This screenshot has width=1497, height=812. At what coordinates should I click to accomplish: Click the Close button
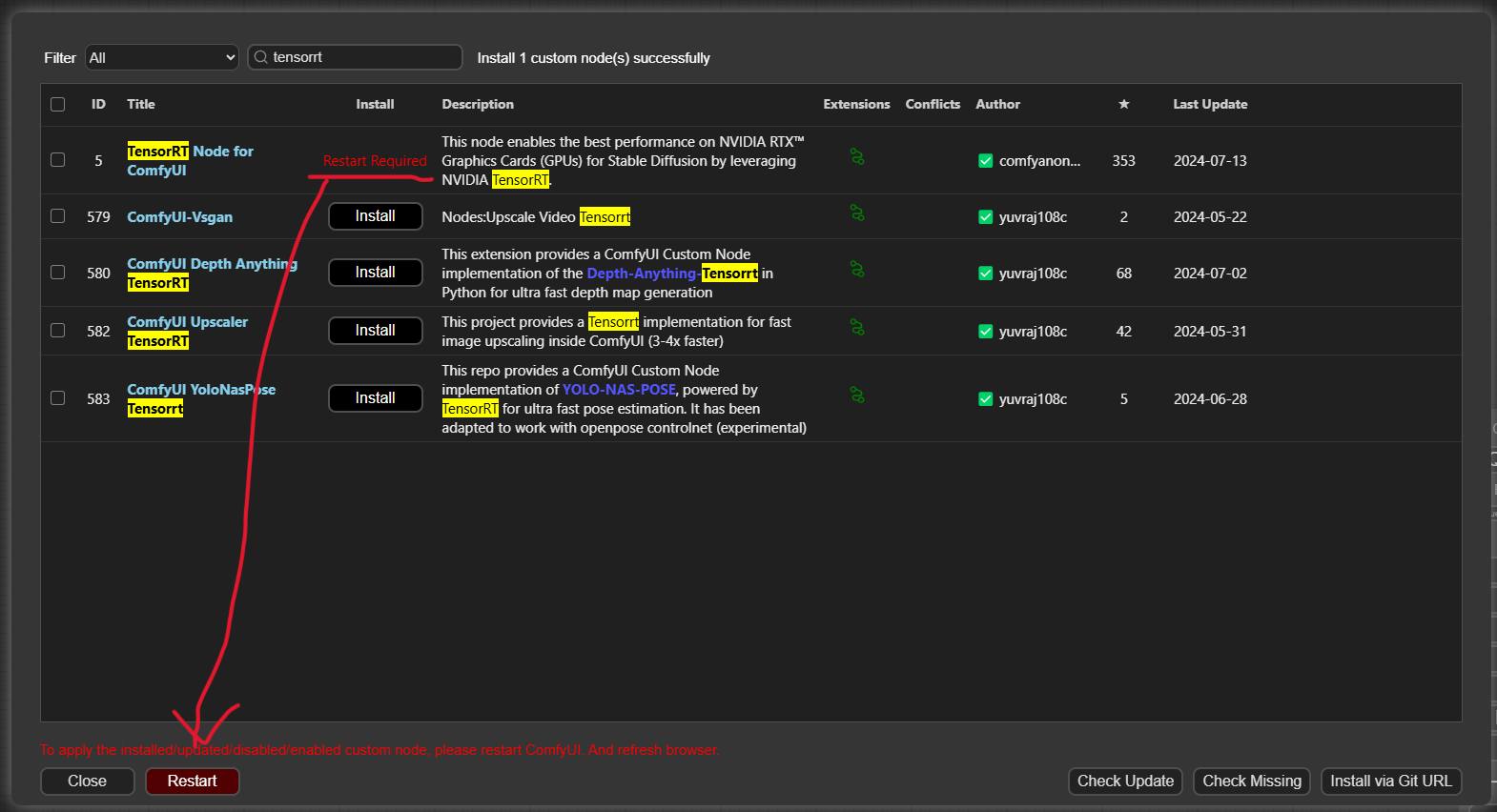(88, 782)
